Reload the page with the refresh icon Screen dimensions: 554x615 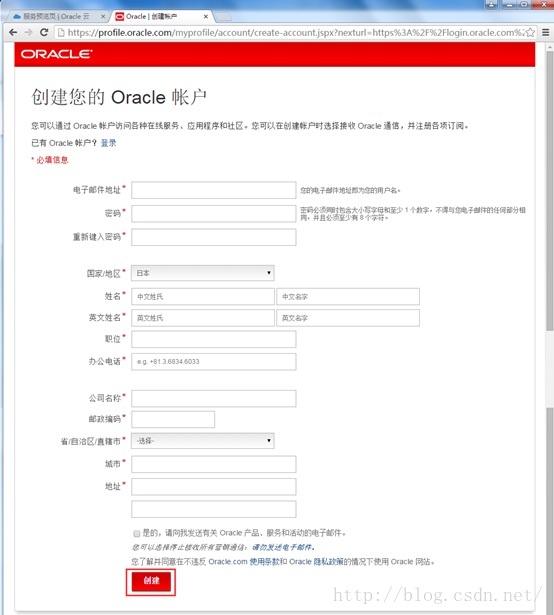(44, 32)
